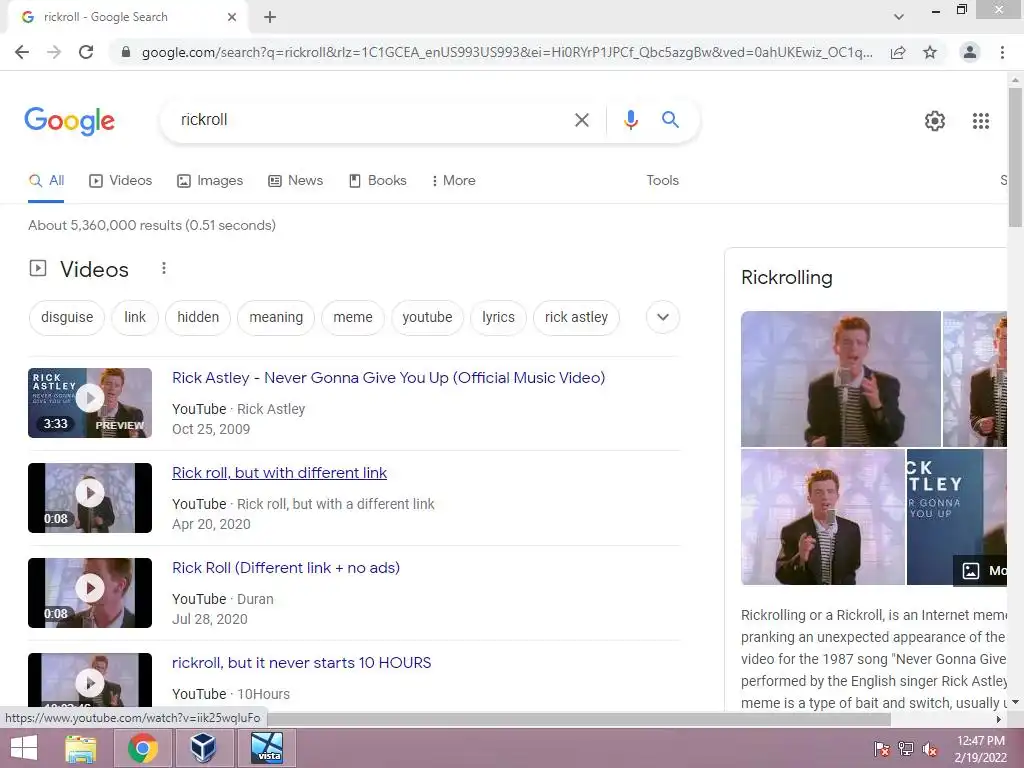Clear the search box with X icon
Viewport: 1024px width, 768px height.
click(x=581, y=120)
